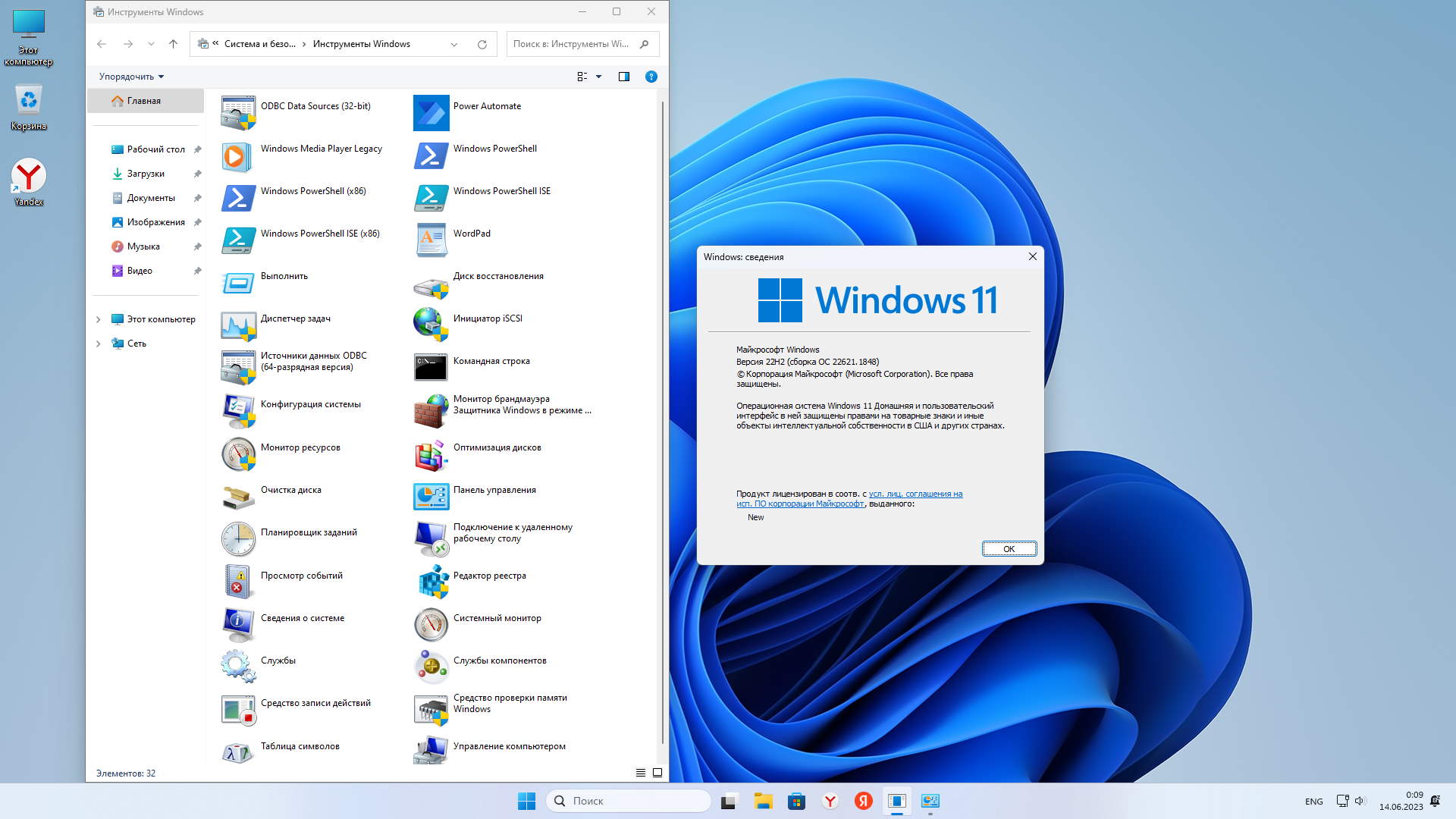Open the address bar history dropdown

(x=454, y=44)
